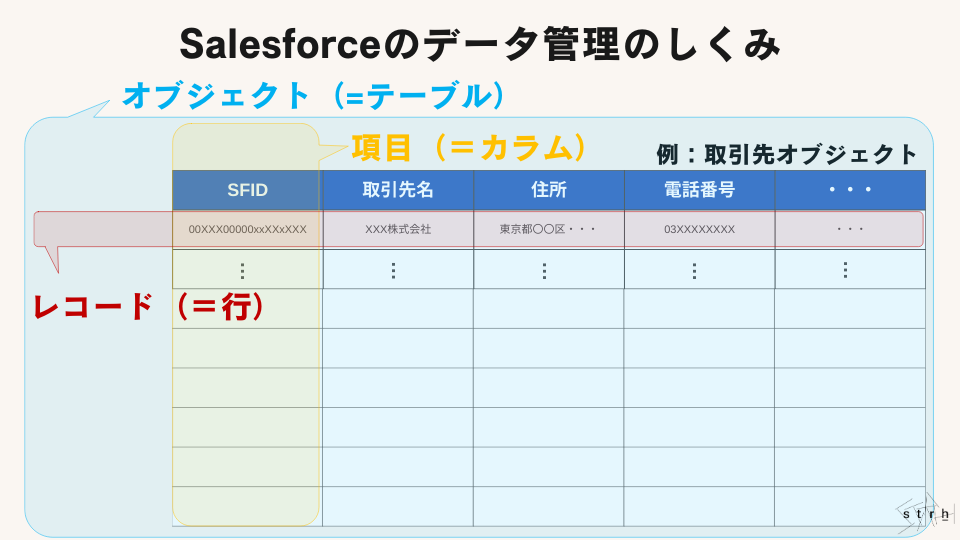The image size is (960, 540).
Task: Click the slide title Salesforceのデータ管理のしくみ
Action: pos(479,45)
